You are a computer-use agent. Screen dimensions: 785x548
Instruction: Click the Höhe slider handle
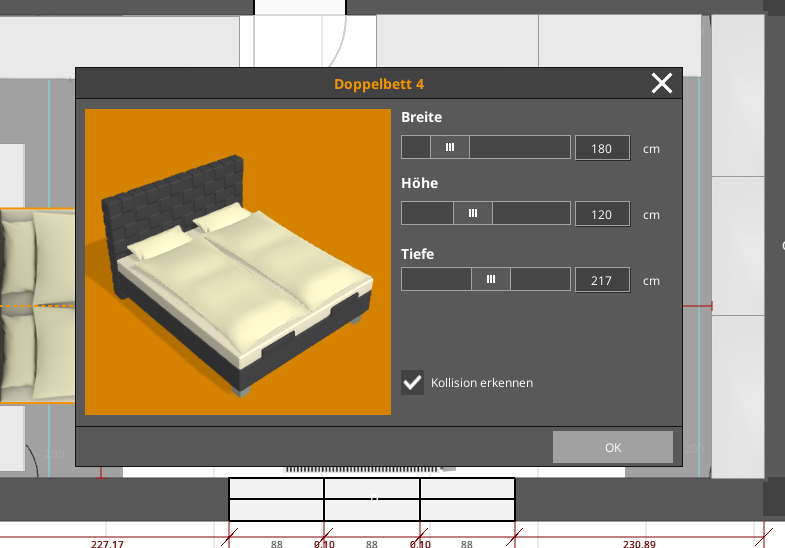pos(473,213)
